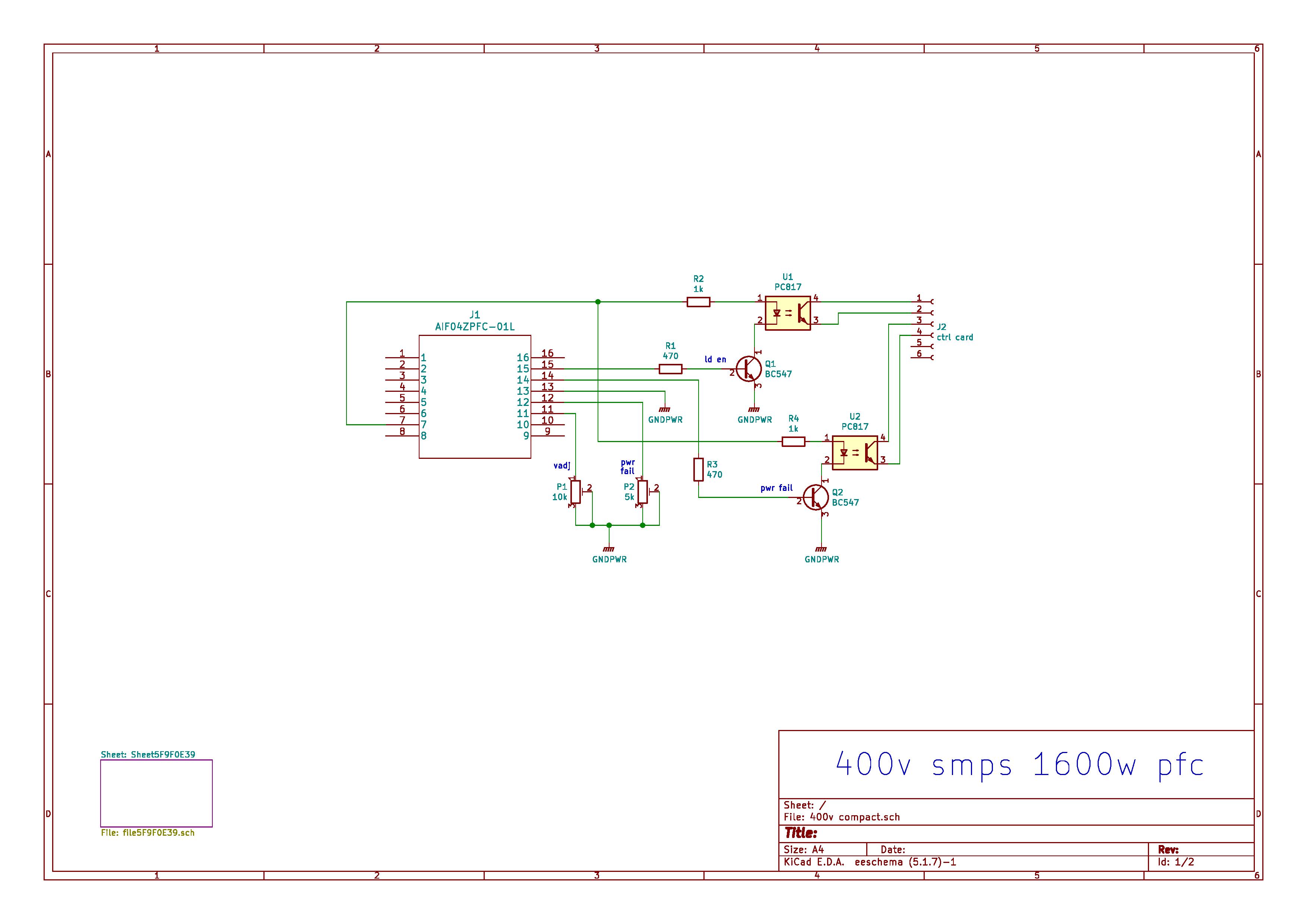Click the R1 470 resistor symbol

[670, 369]
